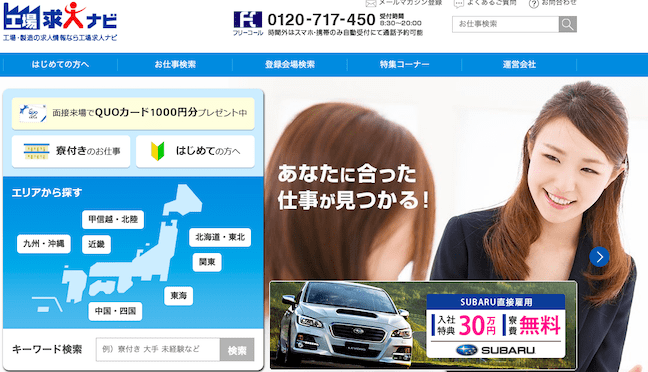Viewport: 648px width, 372px height.
Task: Open the 工場求人ナビ logo homepage
Action: [60, 21]
